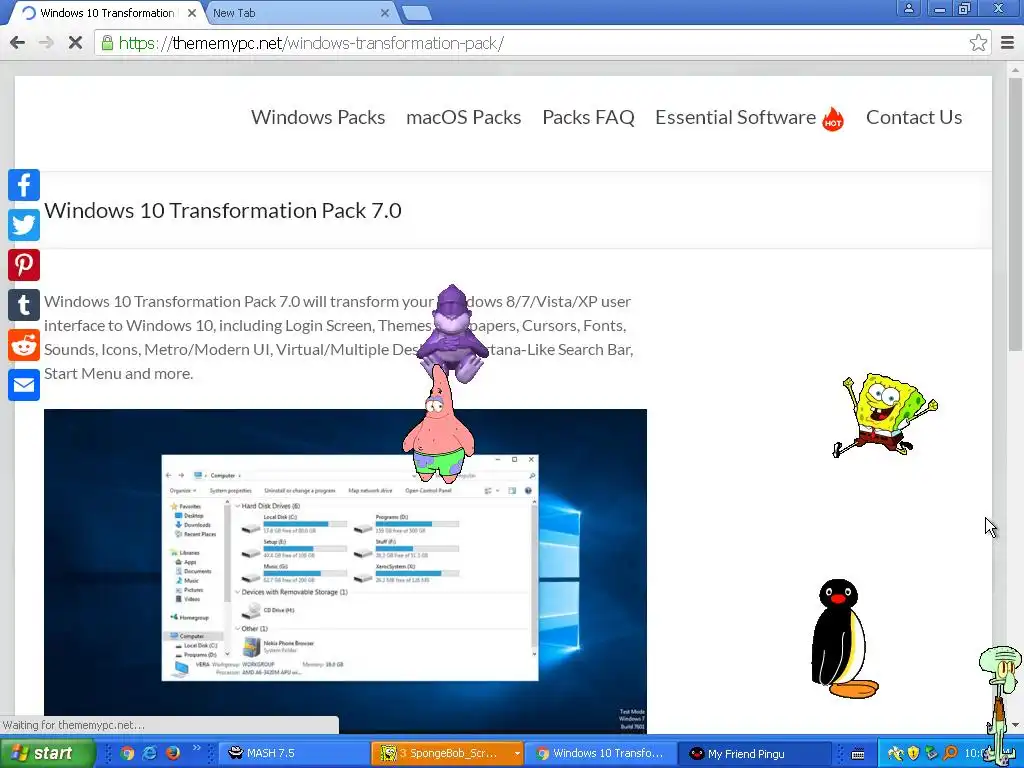This screenshot has width=1024, height=768.
Task: Launch Firefox from quick launch
Action: 172,753
